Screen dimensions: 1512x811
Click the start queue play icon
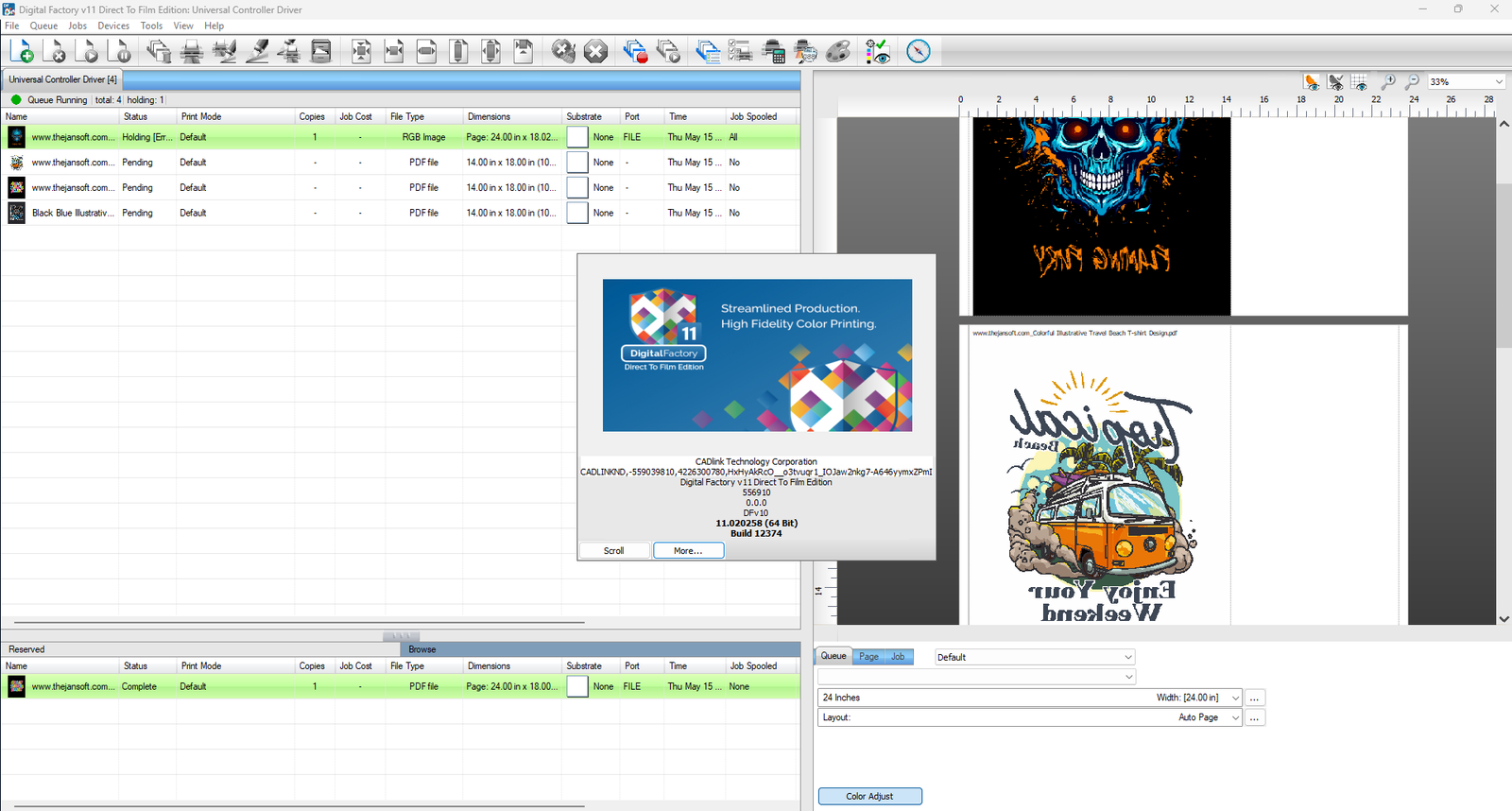(x=668, y=51)
